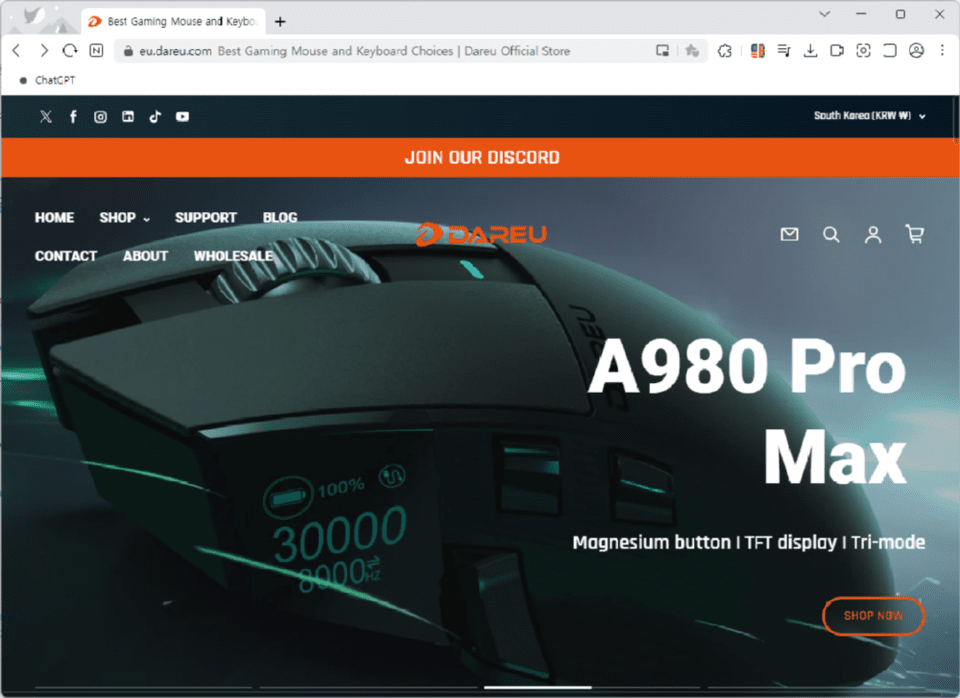Open browser extensions puzzle icon
Screen dimensions: 960x698
(x=725, y=51)
